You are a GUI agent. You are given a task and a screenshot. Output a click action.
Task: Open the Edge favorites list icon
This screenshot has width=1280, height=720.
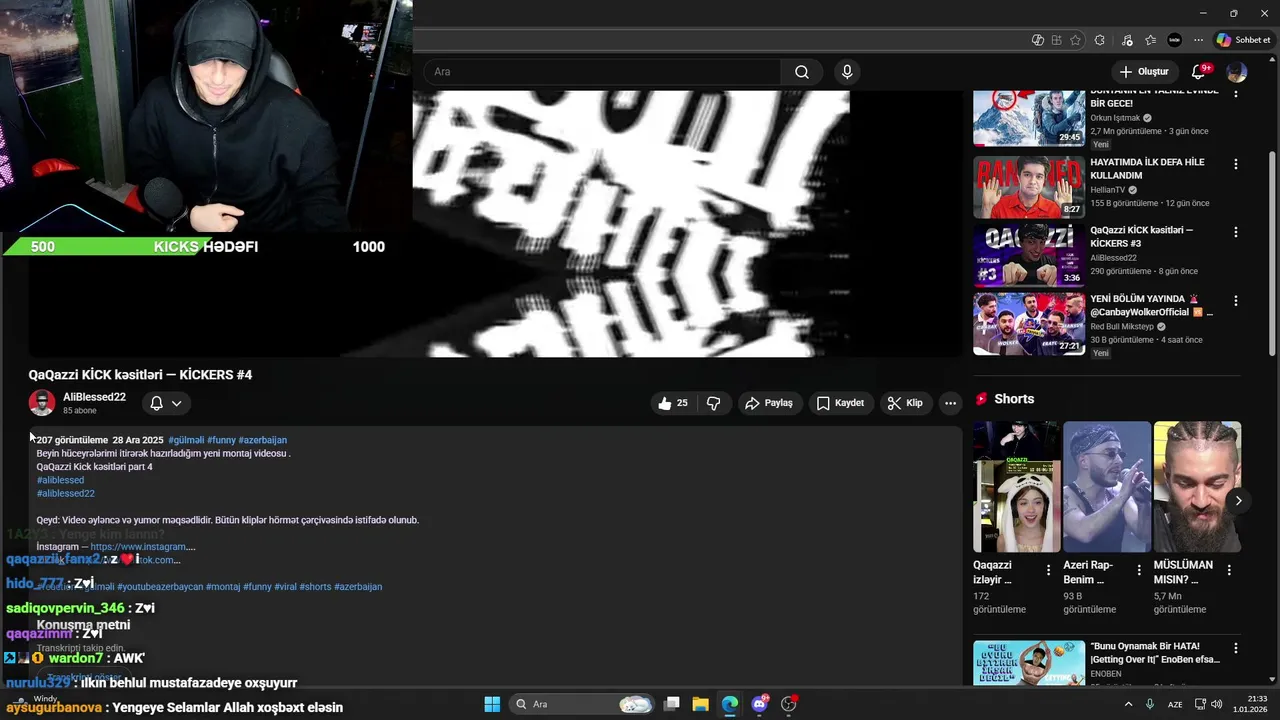point(1150,40)
